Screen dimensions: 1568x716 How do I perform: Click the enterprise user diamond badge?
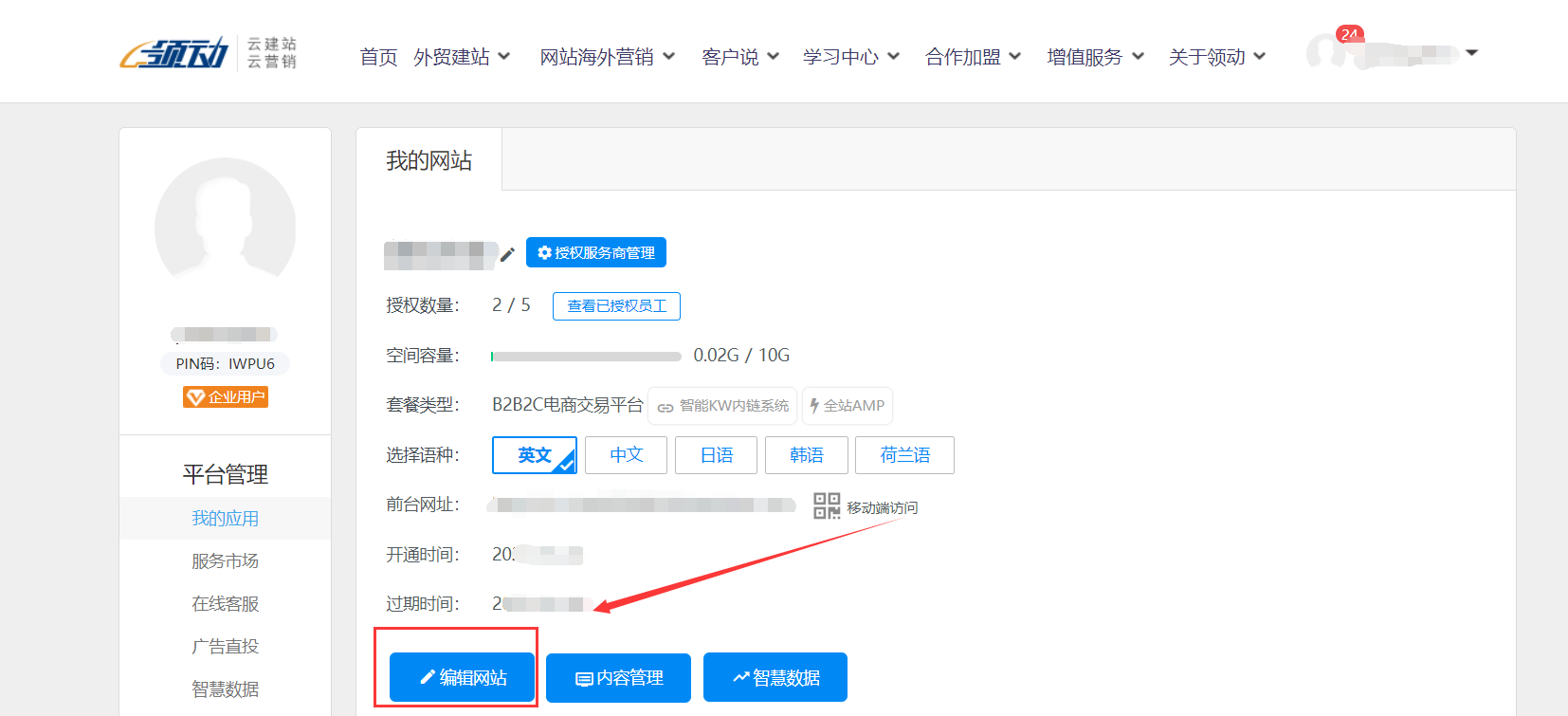(225, 397)
